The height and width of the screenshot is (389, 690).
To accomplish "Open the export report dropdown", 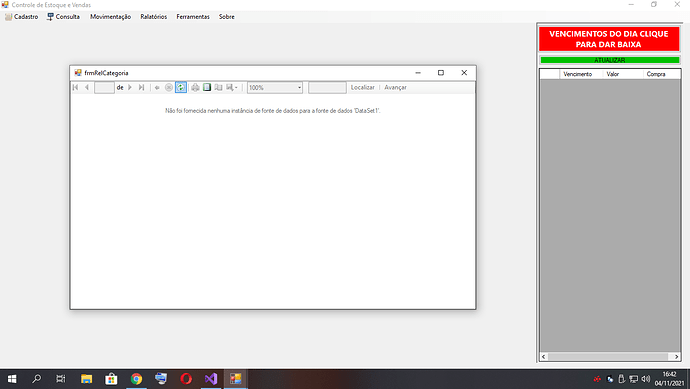I will (231, 87).
